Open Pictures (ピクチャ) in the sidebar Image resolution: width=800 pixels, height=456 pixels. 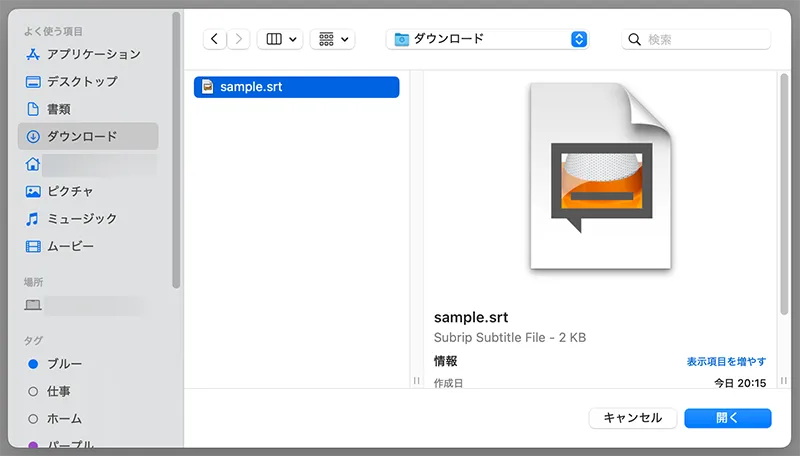(x=88, y=191)
